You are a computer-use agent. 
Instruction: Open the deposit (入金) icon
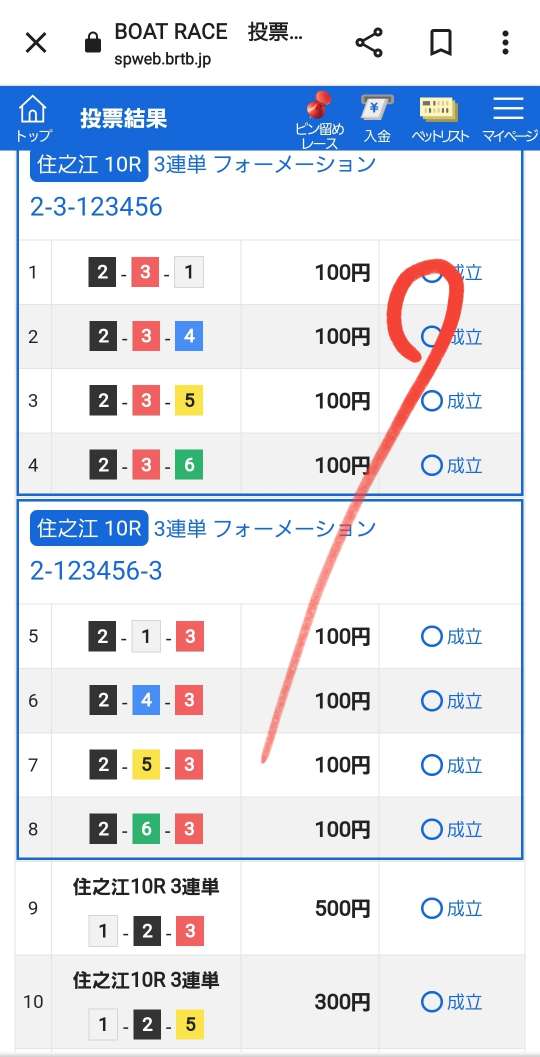click(378, 118)
